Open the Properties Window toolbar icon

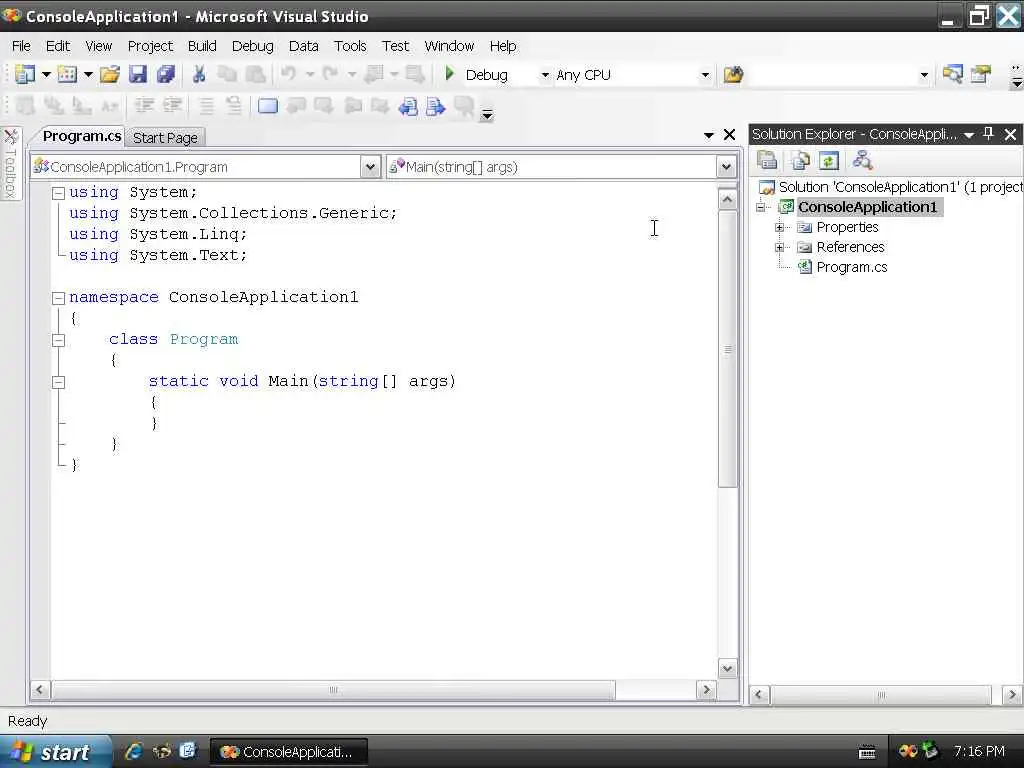click(980, 74)
